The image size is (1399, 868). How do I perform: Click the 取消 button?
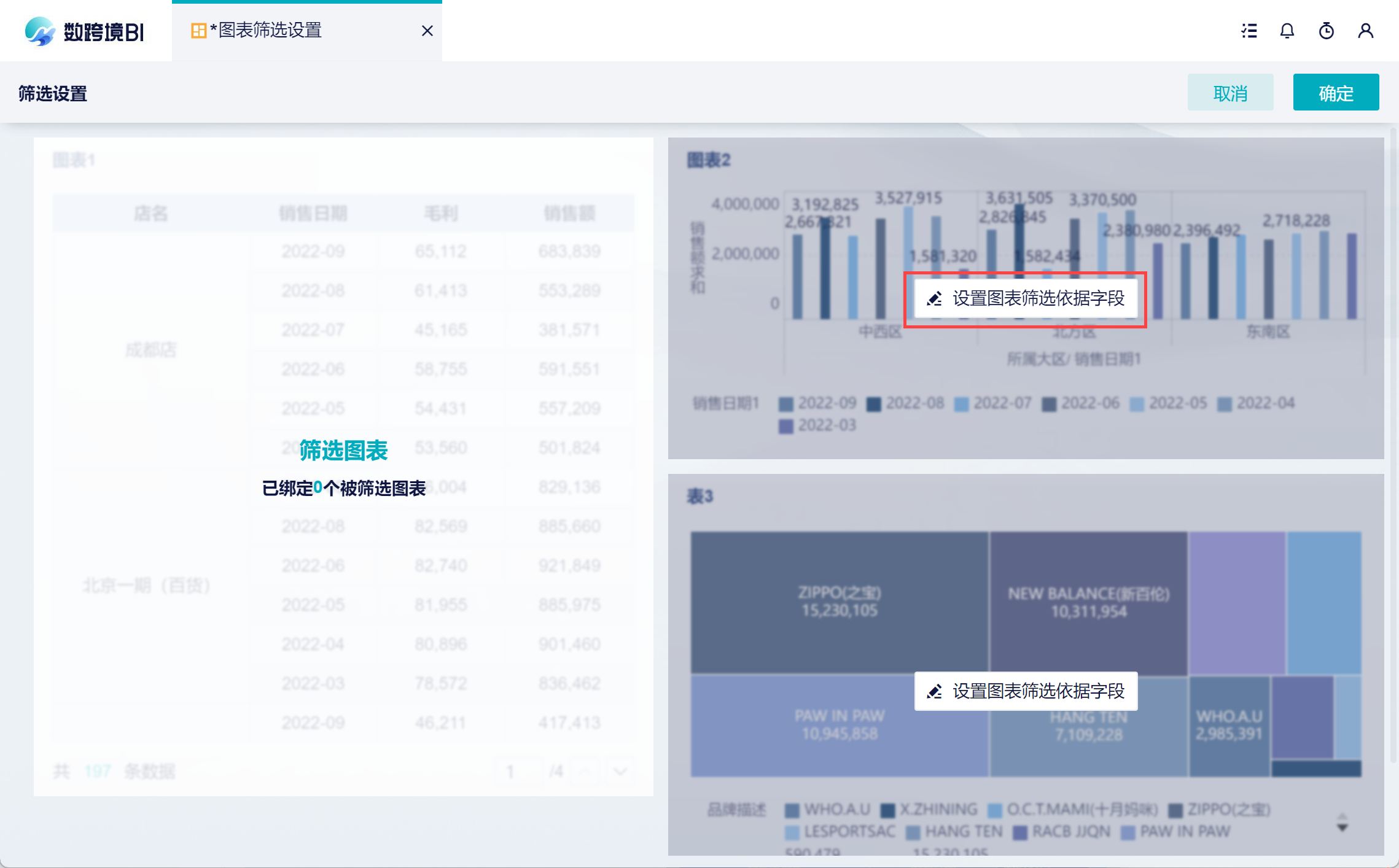(1230, 93)
